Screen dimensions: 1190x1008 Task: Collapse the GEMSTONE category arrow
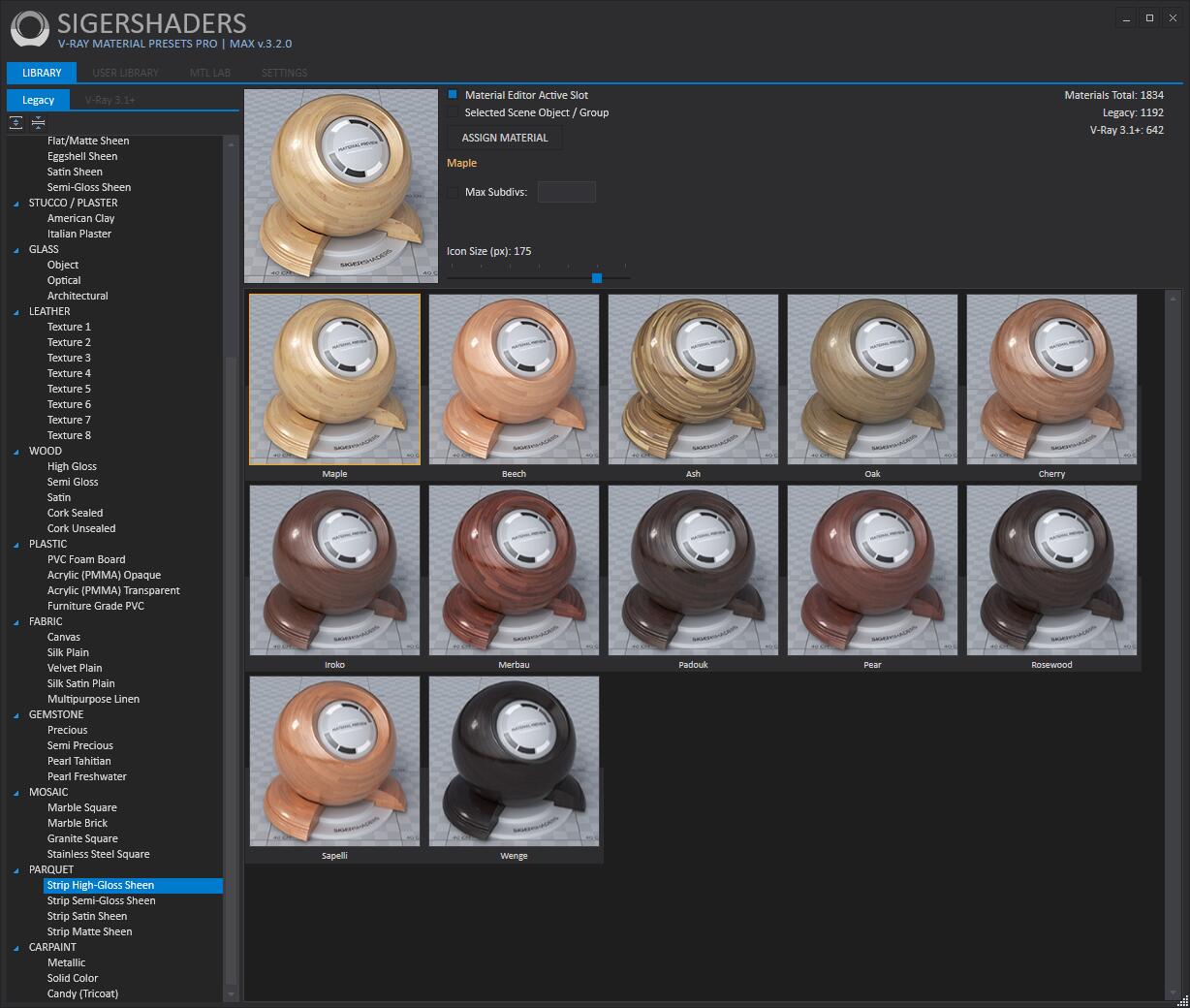click(16, 715)
